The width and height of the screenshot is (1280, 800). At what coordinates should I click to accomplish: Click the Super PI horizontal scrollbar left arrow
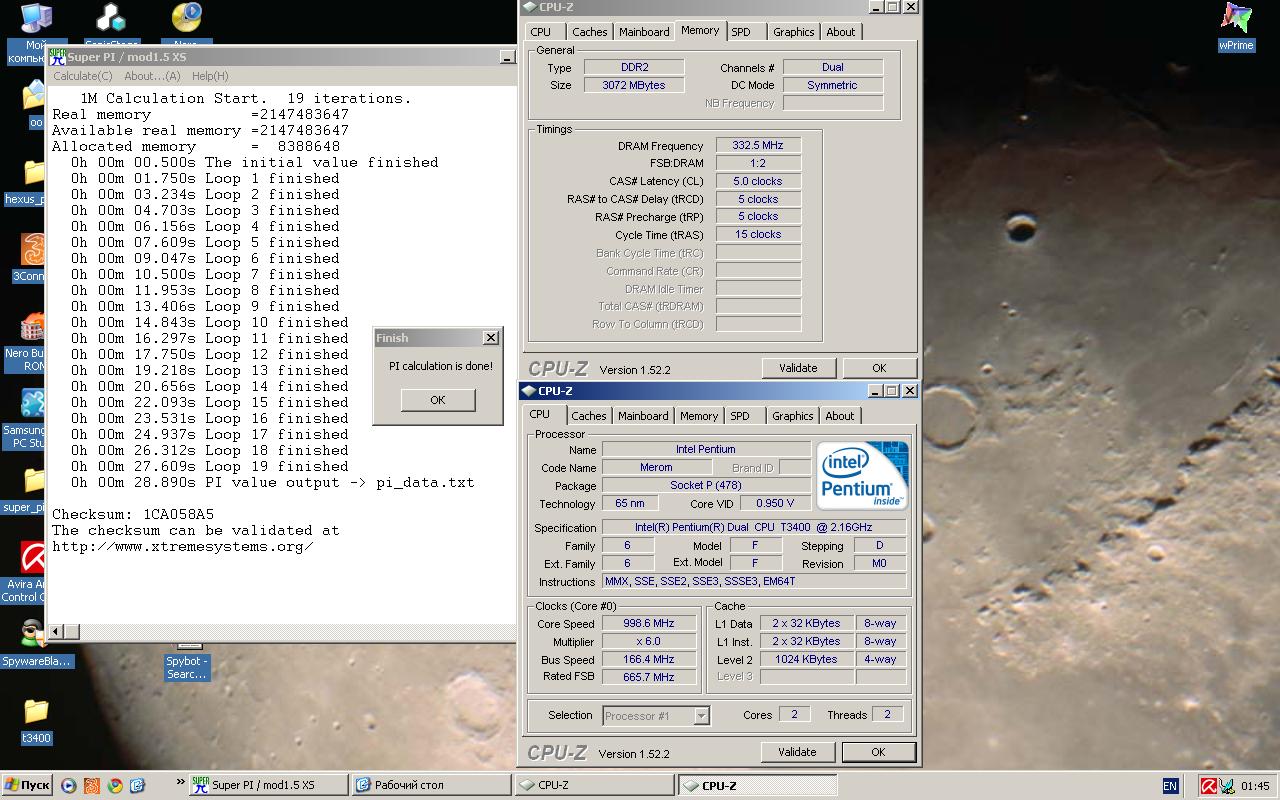pyautogui.click(x=56, y=631)
